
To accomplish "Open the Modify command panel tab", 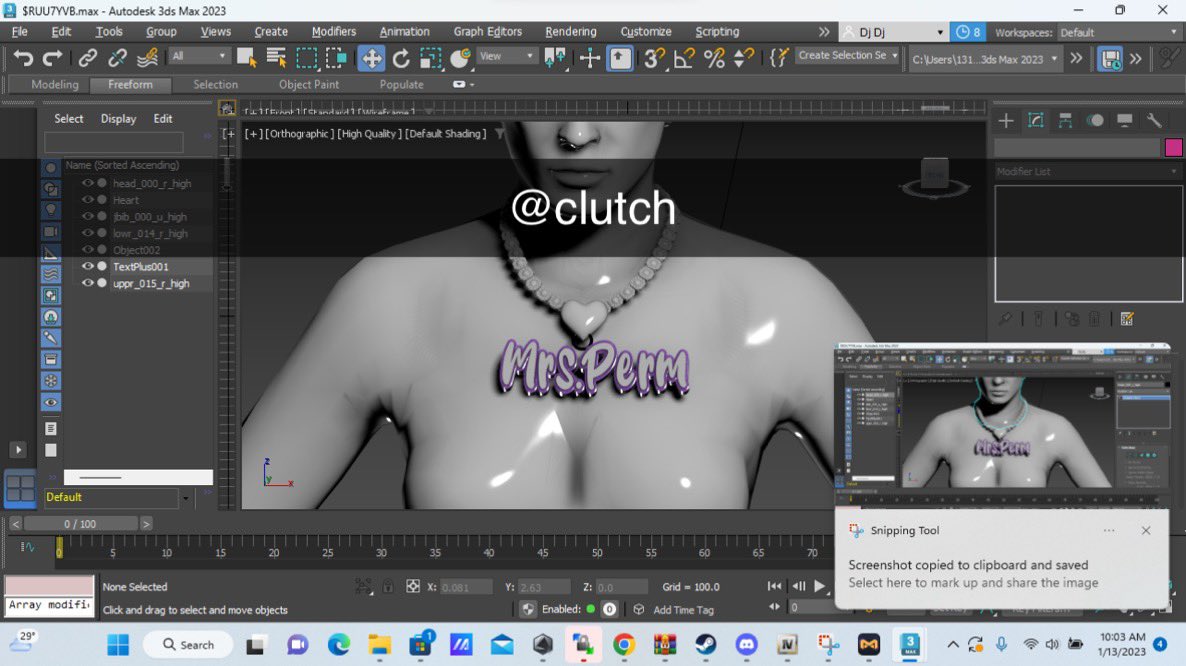I will click(x=1035, y=120).
